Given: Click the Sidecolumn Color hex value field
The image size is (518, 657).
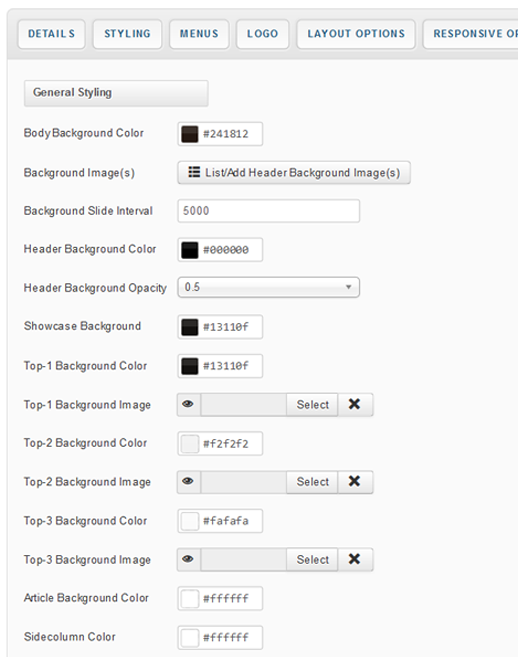Looking at the screenshot, I should (x=226, y=638).
